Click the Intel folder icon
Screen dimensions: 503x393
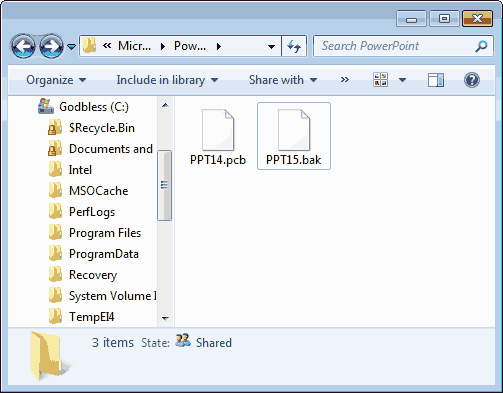click(55, 169)
